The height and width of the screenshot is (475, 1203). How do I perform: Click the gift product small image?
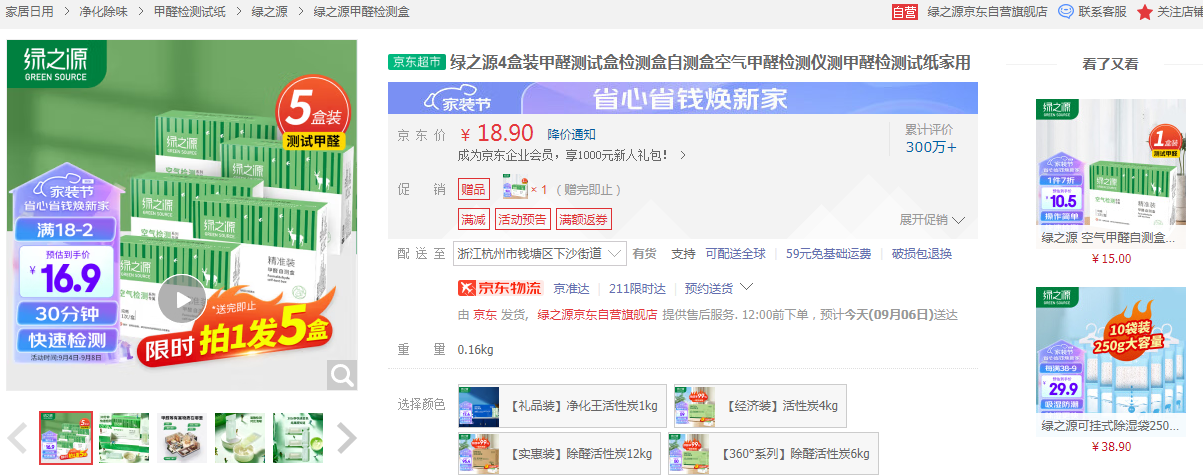tap(514, 189)
